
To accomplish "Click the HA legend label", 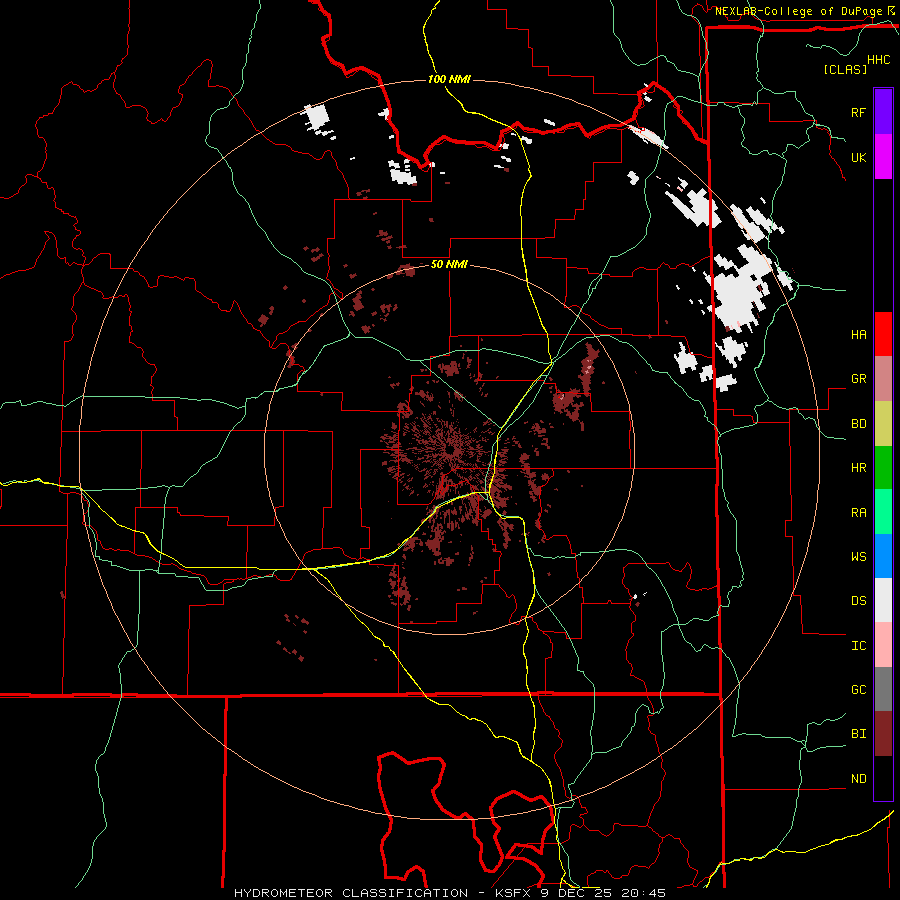I will pos(858,334).
